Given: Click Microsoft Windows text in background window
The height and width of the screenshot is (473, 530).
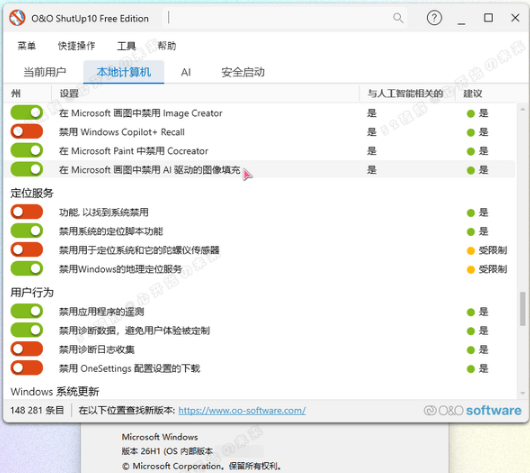Looking at the screenshot, I should tap(160, 437).
